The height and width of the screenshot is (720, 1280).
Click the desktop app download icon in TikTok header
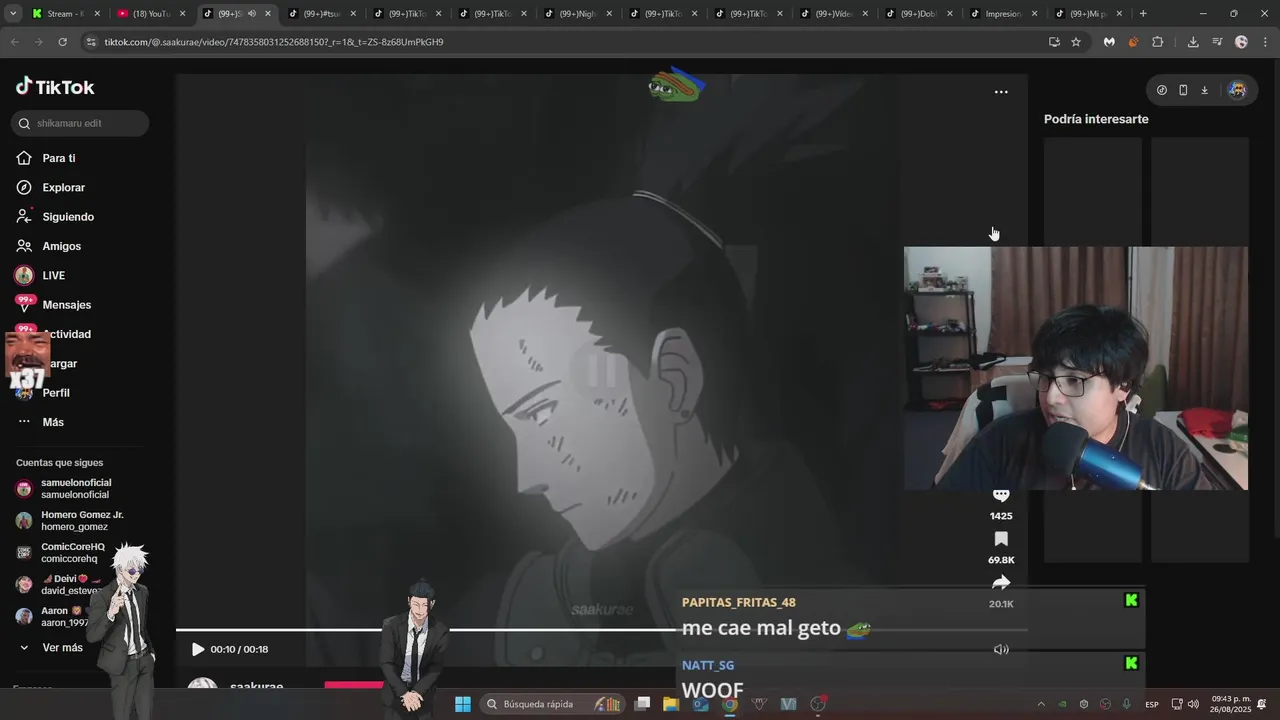pos(1204,90)
